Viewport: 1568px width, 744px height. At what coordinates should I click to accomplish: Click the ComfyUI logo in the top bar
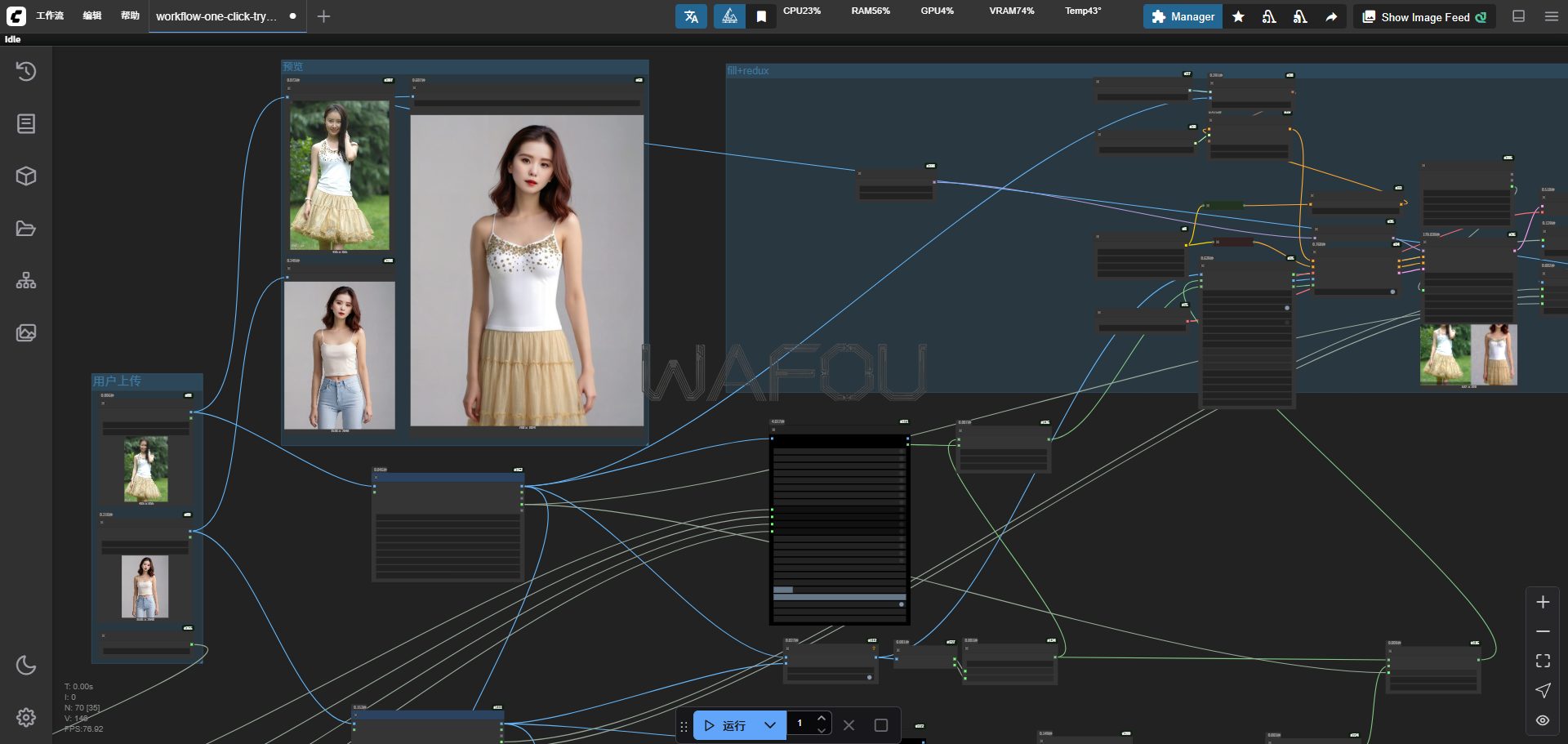16,16
